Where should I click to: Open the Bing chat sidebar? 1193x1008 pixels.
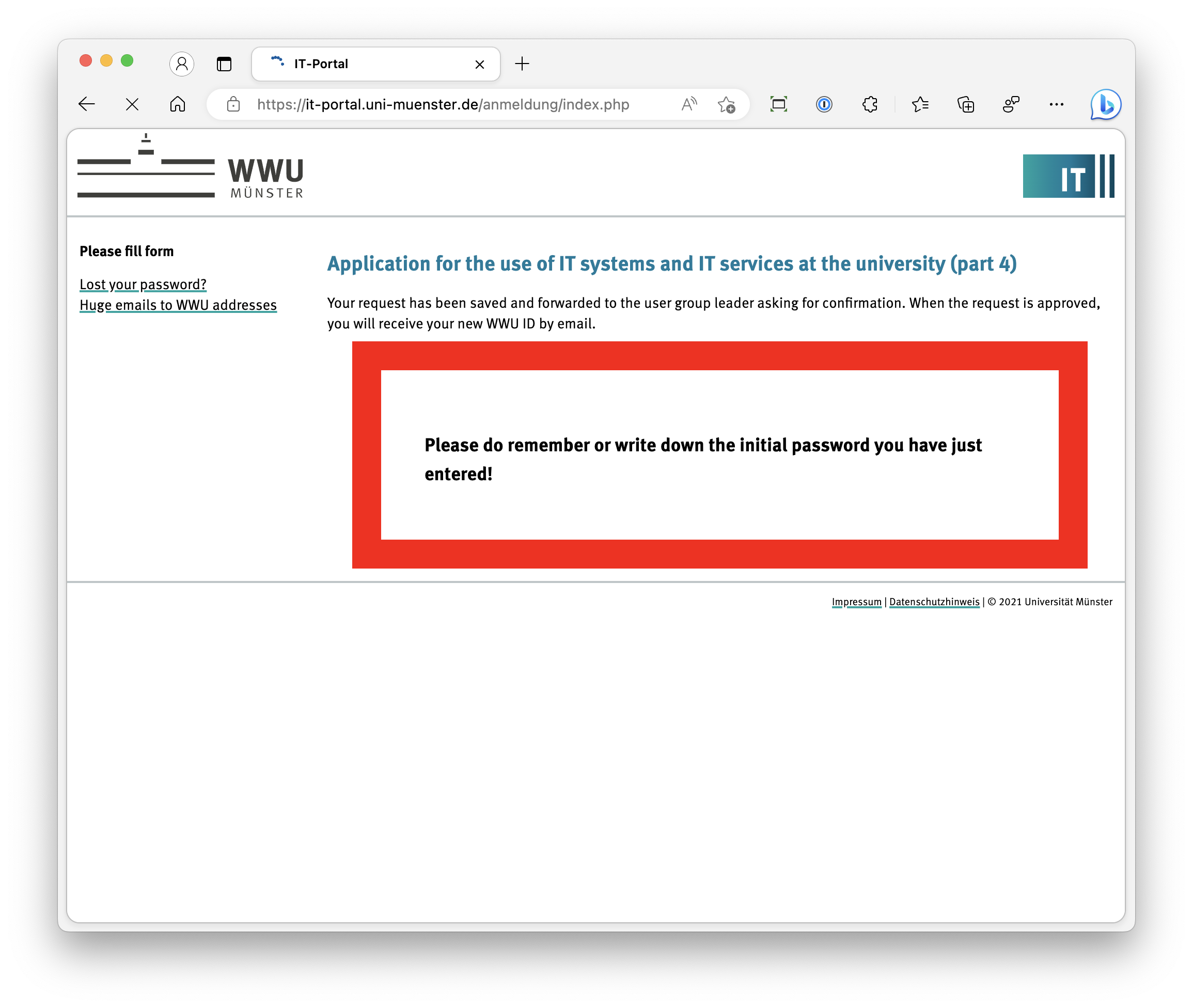pos(1106,104)
